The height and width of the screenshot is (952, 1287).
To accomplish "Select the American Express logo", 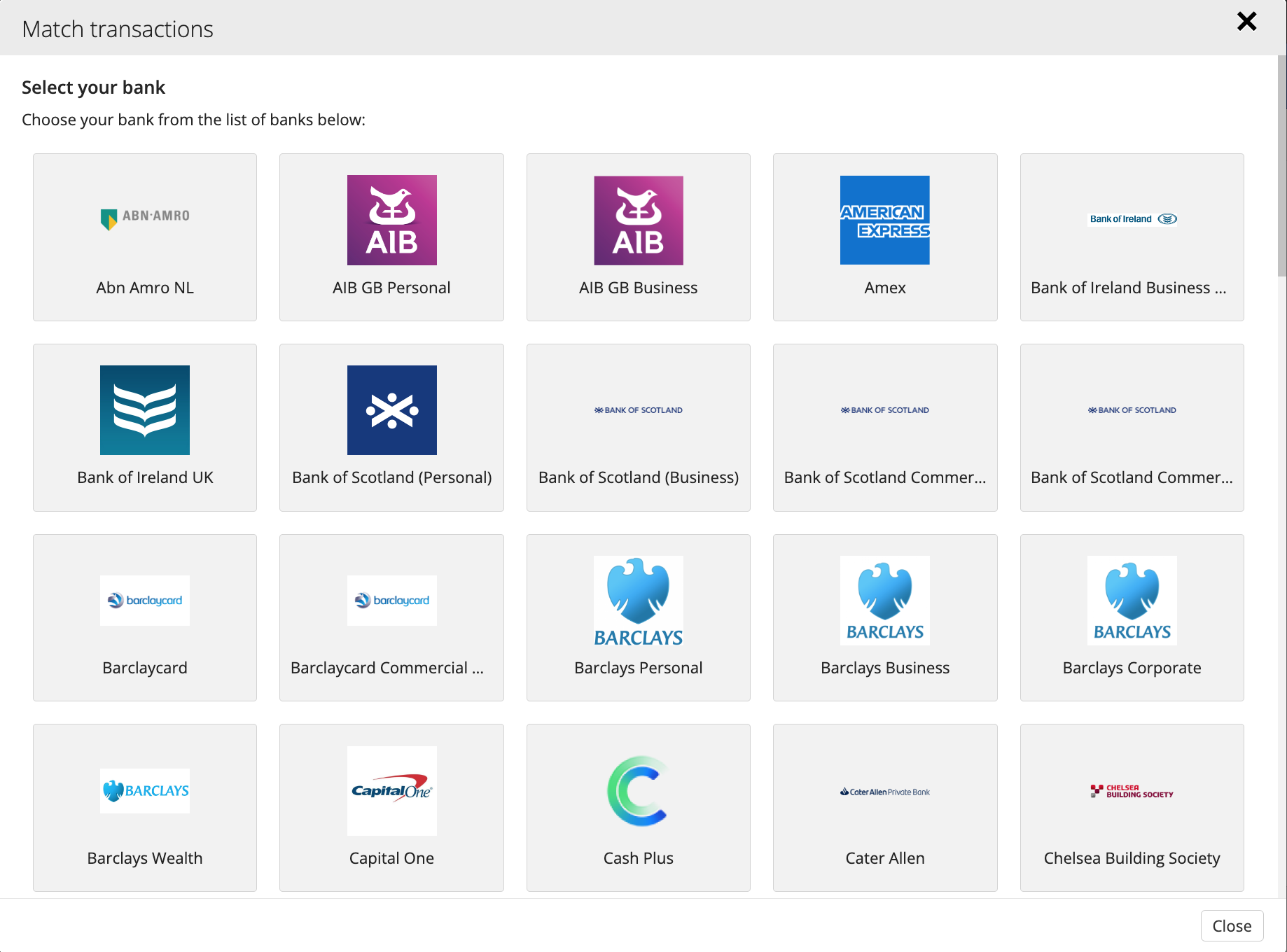I will 885,220.
